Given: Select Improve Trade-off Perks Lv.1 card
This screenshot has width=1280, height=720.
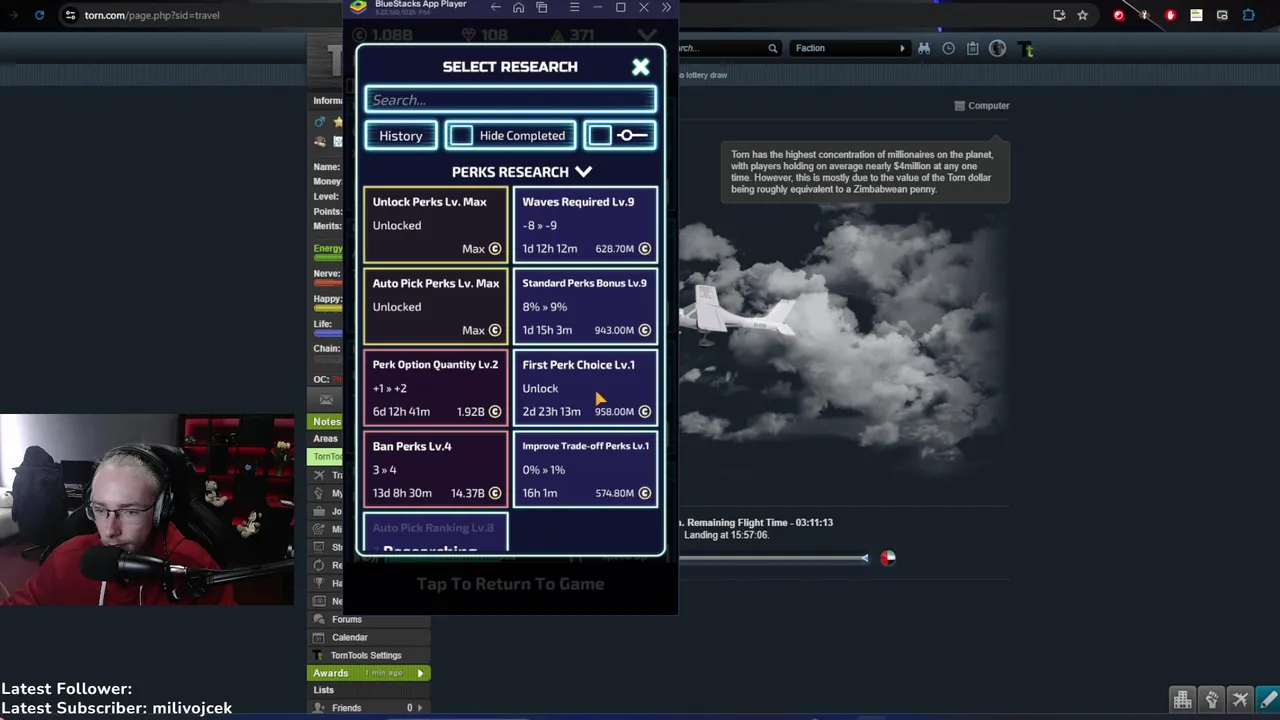Looking at the screenshot, I should point(585,469).
